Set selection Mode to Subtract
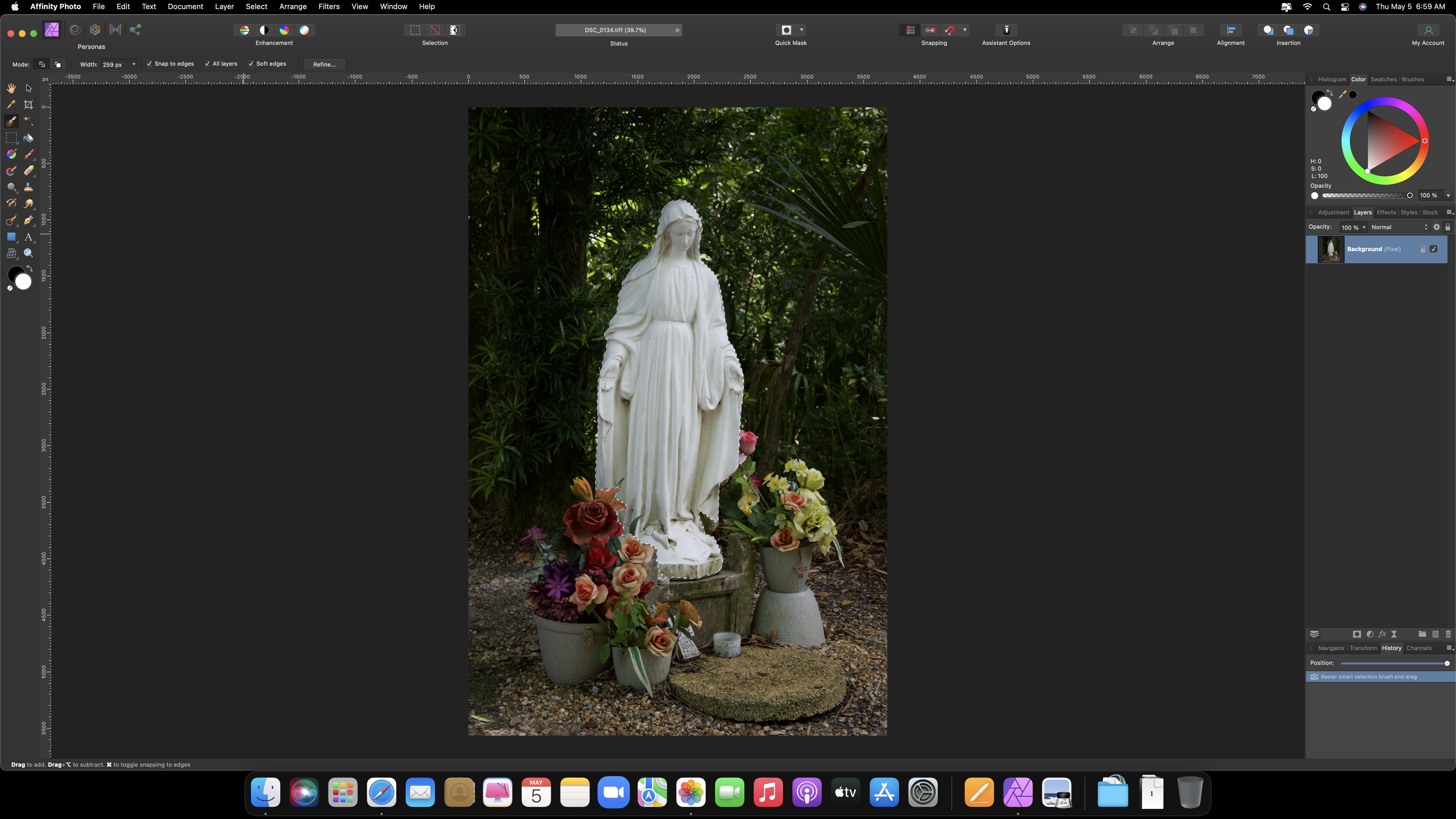Image resolution: width=1456 pixels, height=819 pixels. pos(57,65)
